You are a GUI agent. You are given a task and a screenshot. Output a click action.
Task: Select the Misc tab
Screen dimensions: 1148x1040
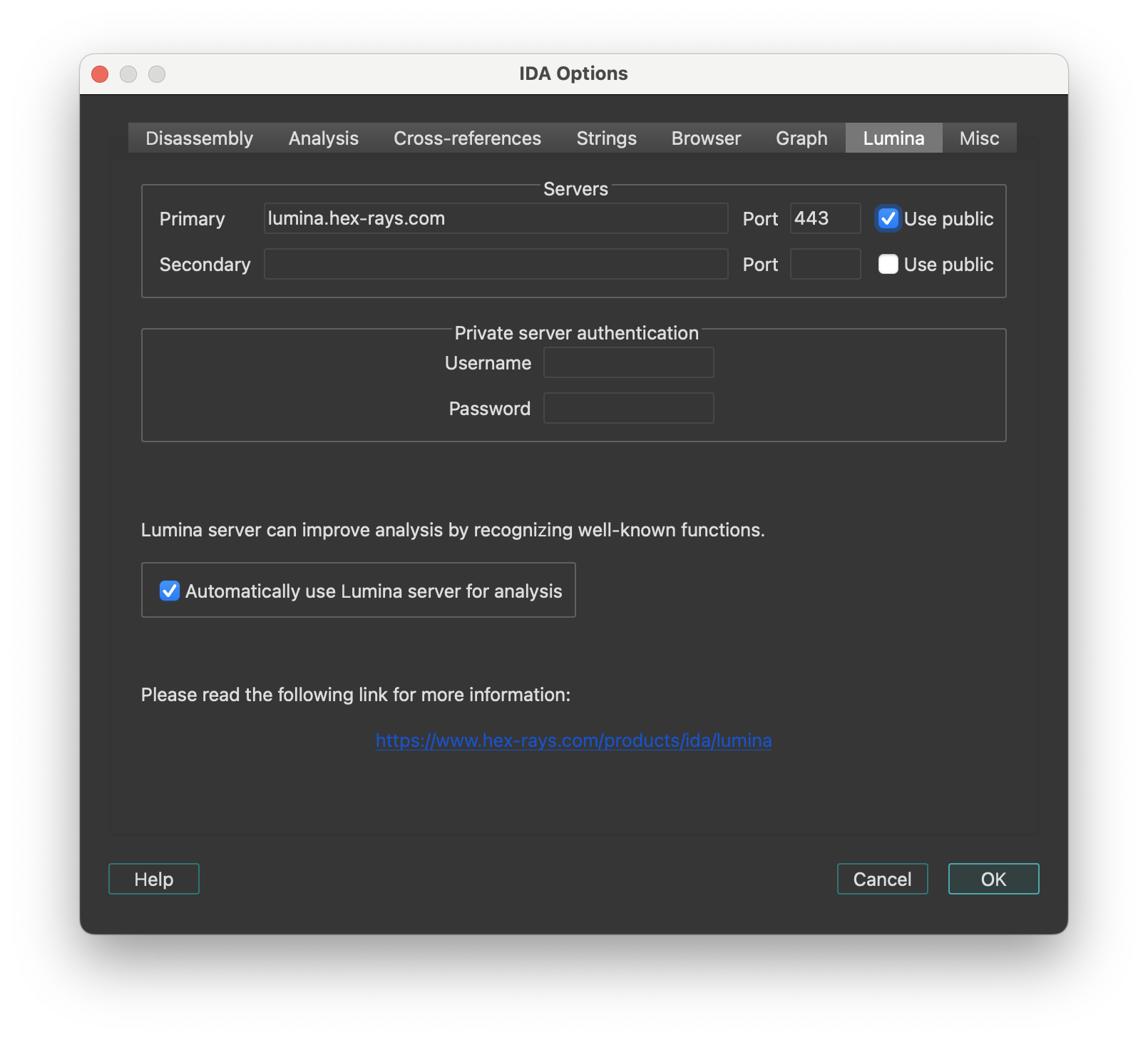[979, 138]
